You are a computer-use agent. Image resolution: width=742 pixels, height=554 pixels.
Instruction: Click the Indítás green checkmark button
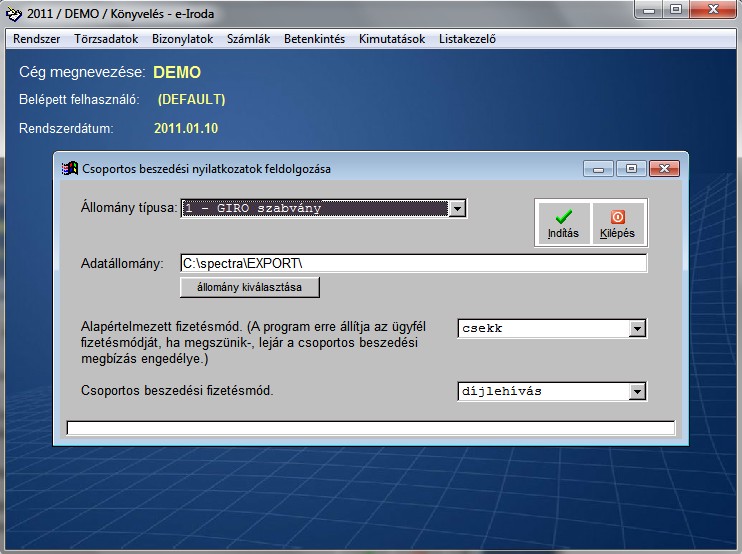pos(563,222)
